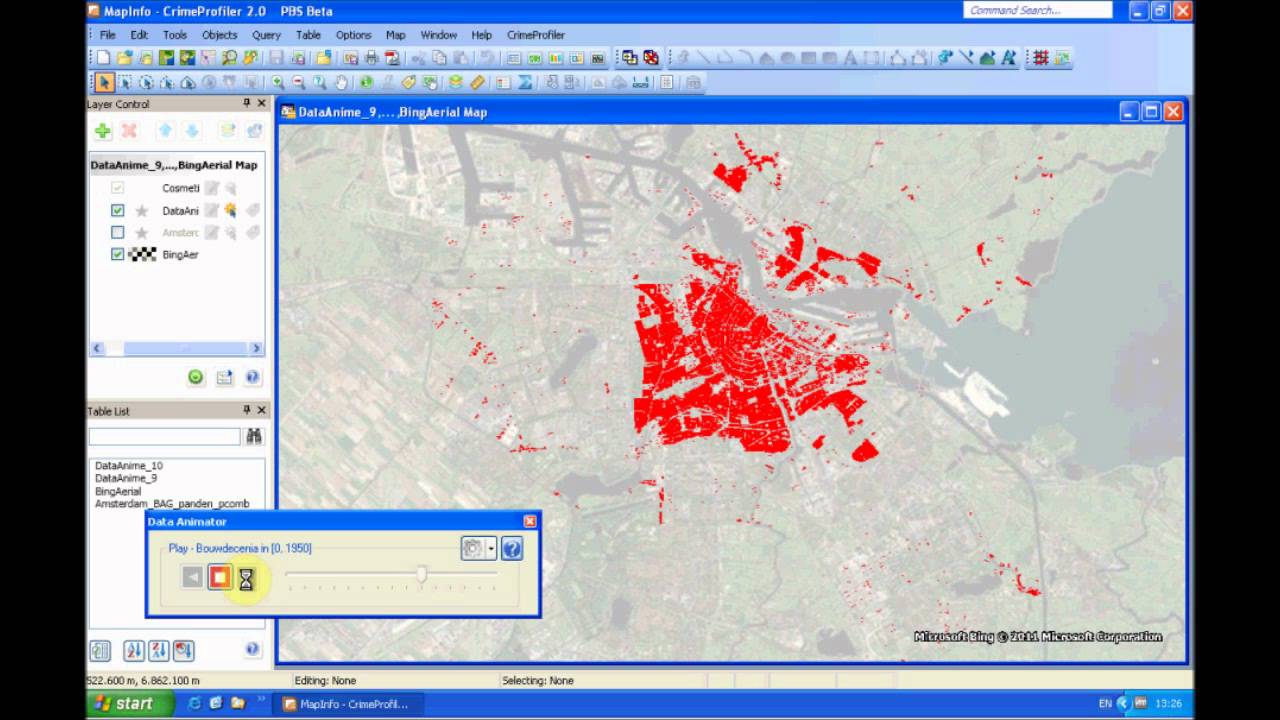Move layer up with blue arrow
The image size is (1280, 720).
tap(166, 131)
